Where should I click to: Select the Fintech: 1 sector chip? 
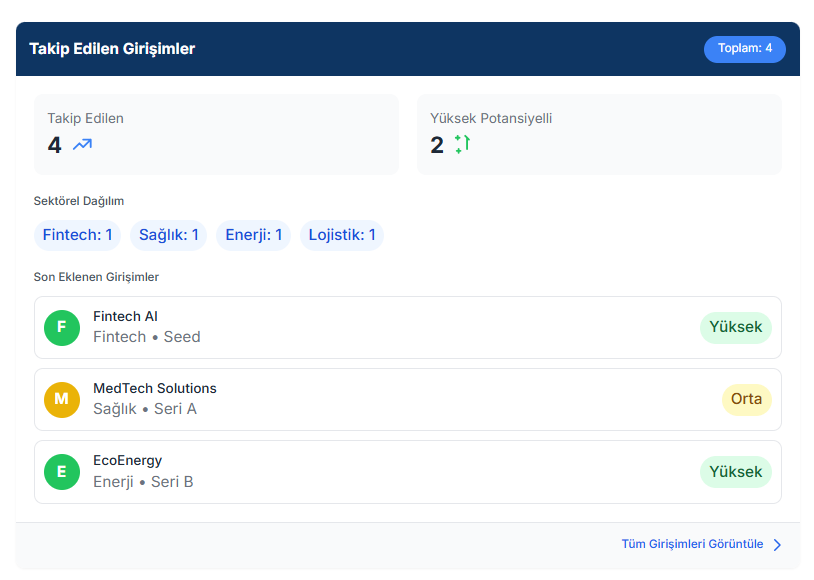click(x=77, y=236)
